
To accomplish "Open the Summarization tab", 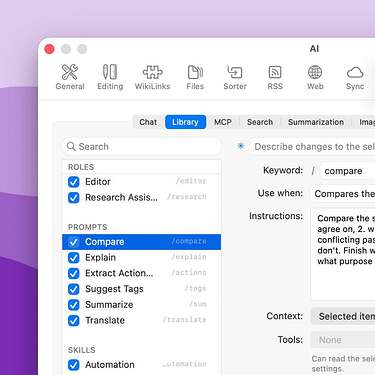I will (316, 122).
